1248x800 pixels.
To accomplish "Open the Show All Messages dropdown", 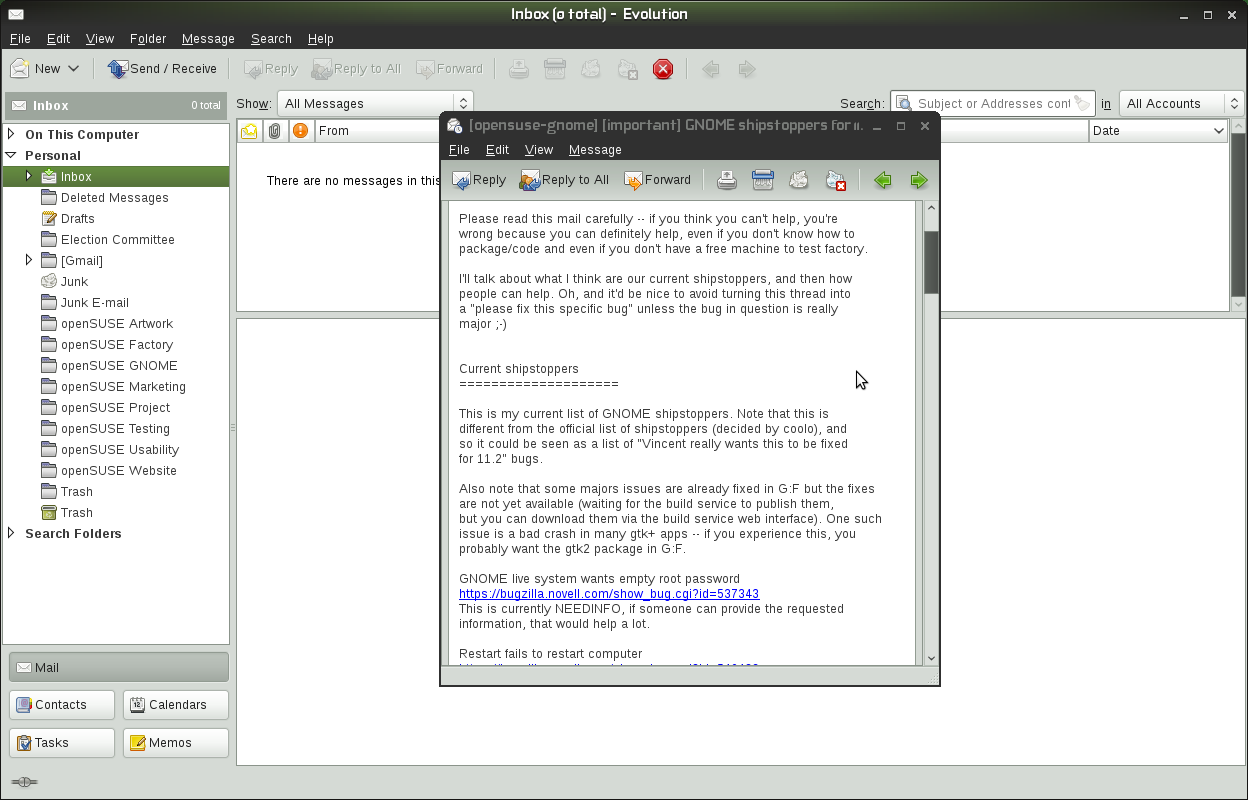I will click(374, 103).
